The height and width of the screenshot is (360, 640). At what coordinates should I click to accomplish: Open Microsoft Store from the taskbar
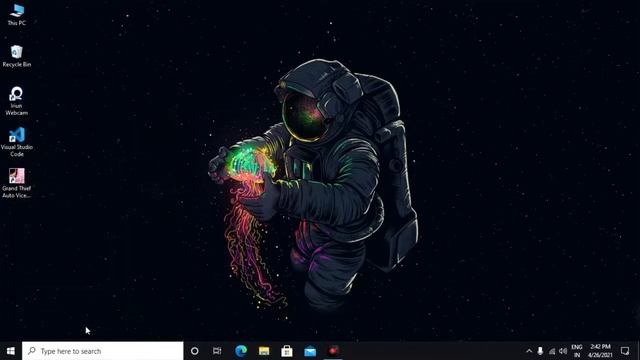pos(287,351)
